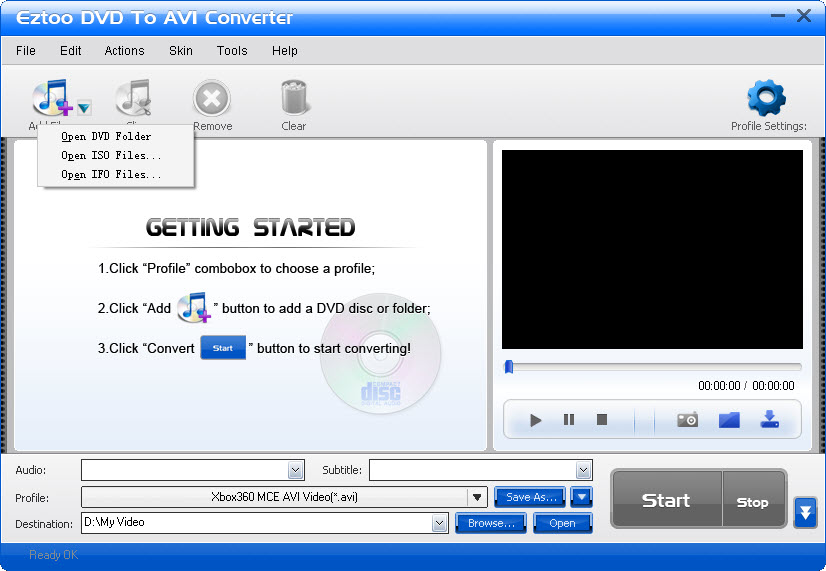Viewport: 826px width, 571px height.
Task: Choose Open IFO Files... menu entry
Action: coord(111,174)
